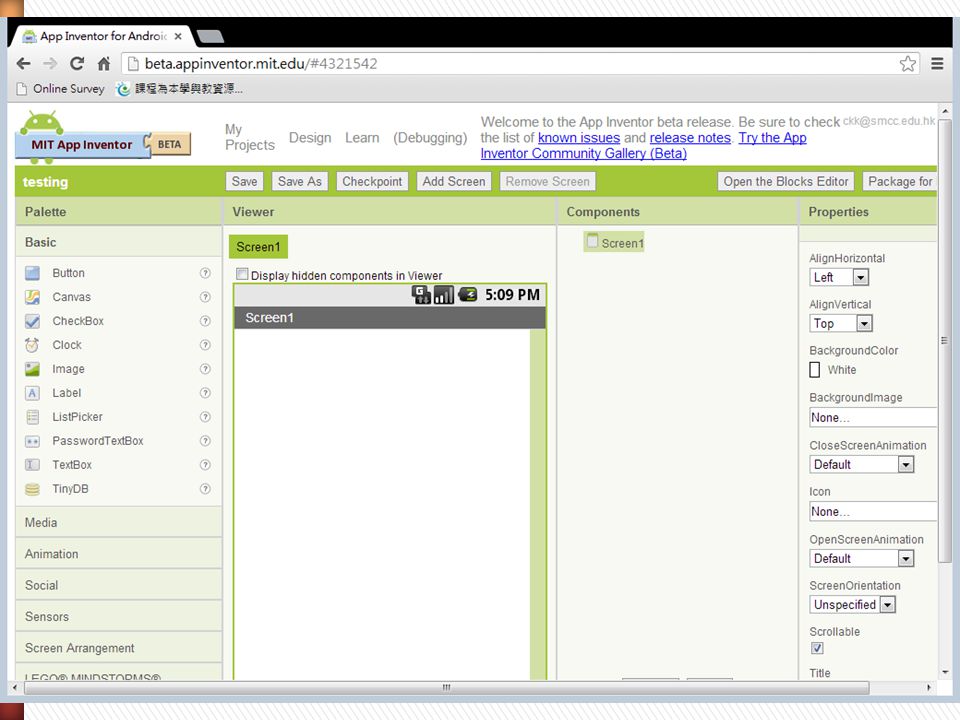Open a new browser tab
Screen dimensions: 960x720
[211, 36]
